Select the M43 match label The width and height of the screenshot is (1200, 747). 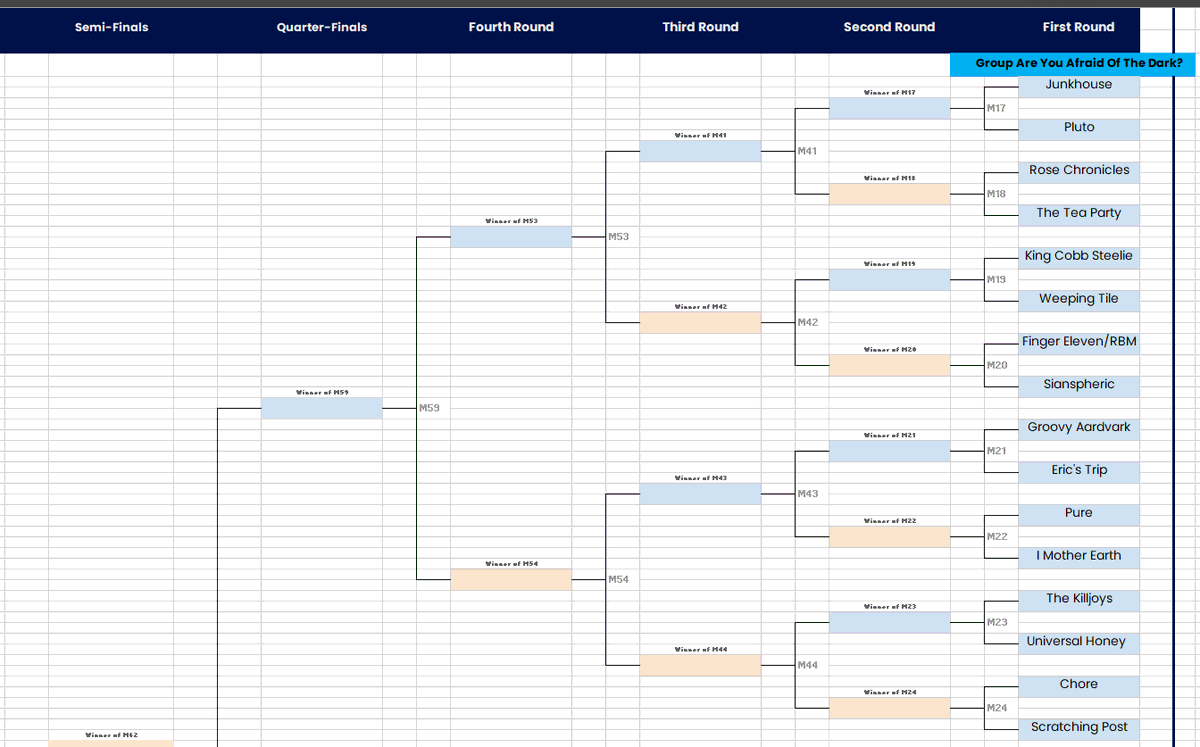(x=808, y=494)
